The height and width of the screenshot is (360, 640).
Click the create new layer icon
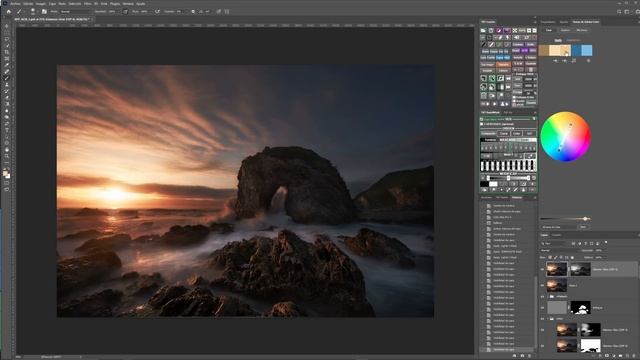point(628,356)
